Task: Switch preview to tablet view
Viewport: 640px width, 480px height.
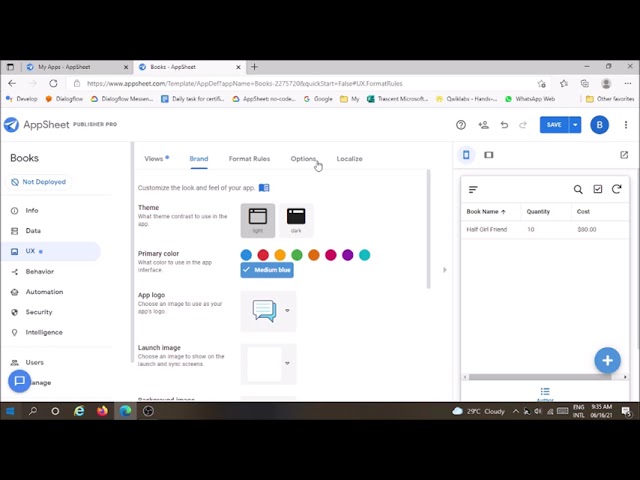Action: (489, 155)
